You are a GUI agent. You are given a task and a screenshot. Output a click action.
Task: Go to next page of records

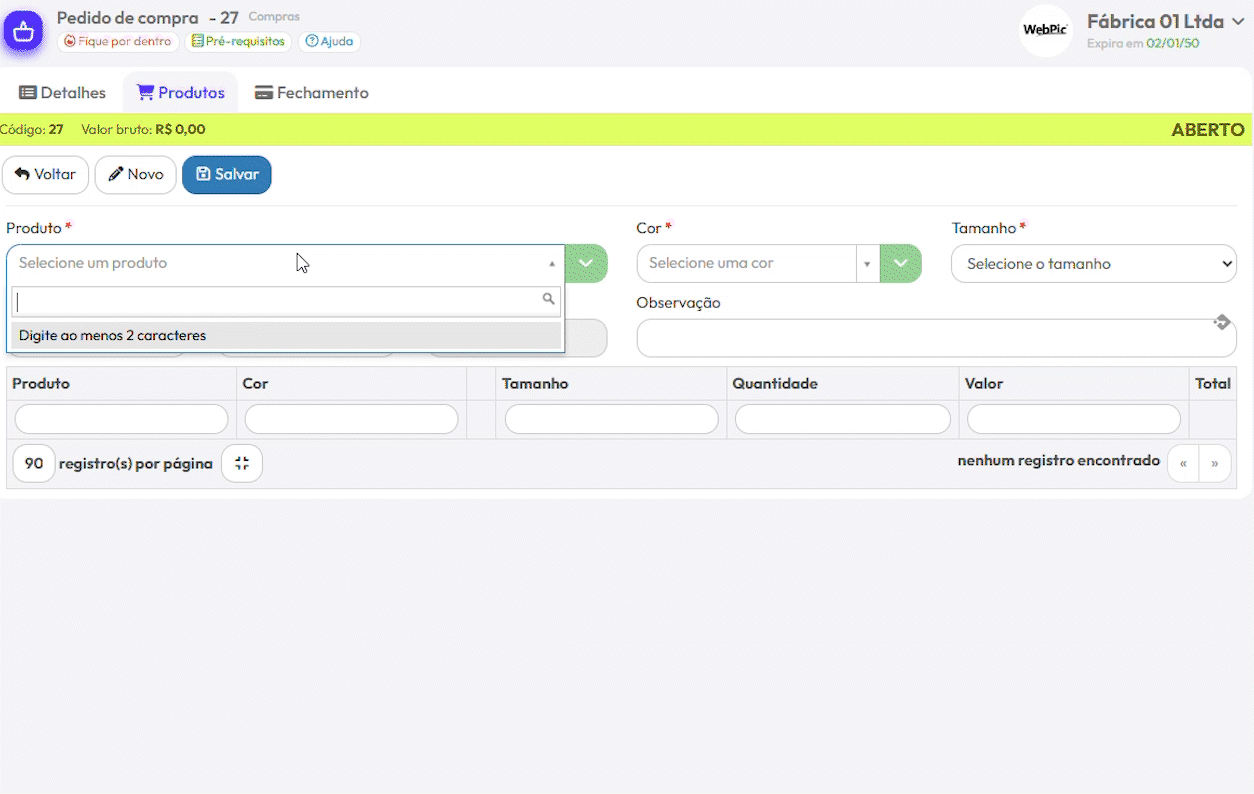click(x=1215, y=464)
